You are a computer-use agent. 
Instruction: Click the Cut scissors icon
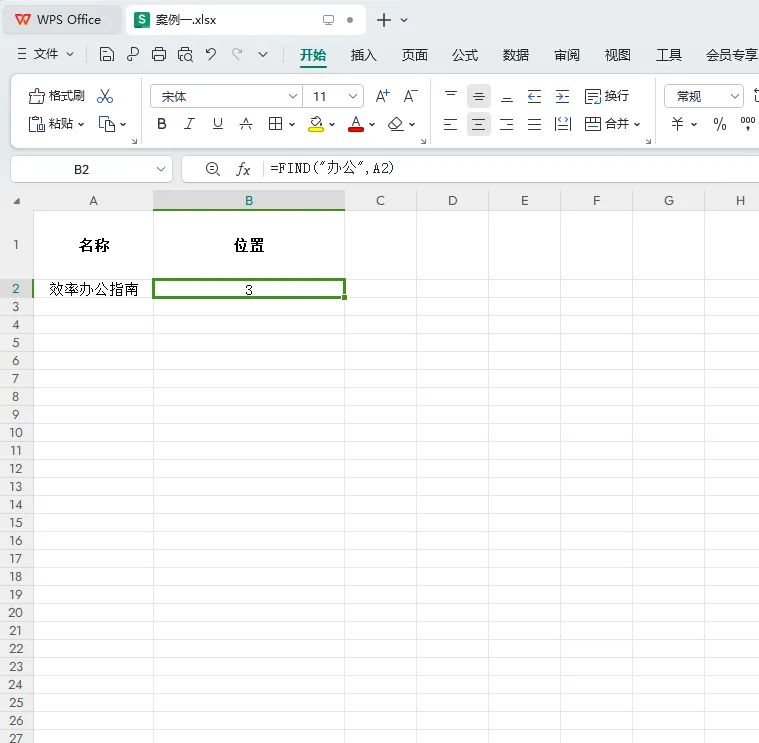[105, 96]
